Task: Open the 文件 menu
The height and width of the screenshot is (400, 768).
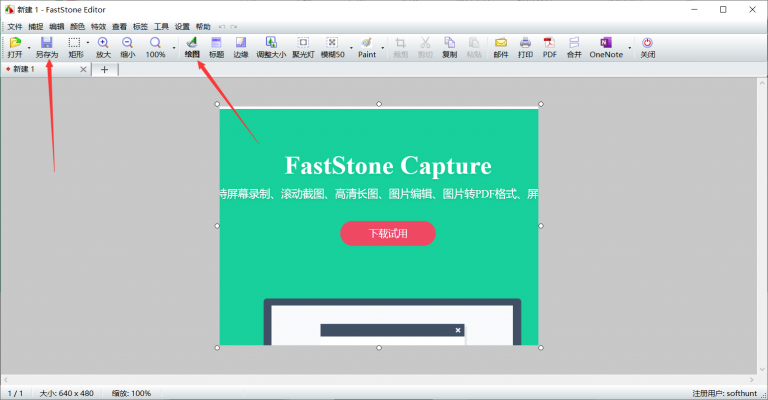Action: [15, 26]
